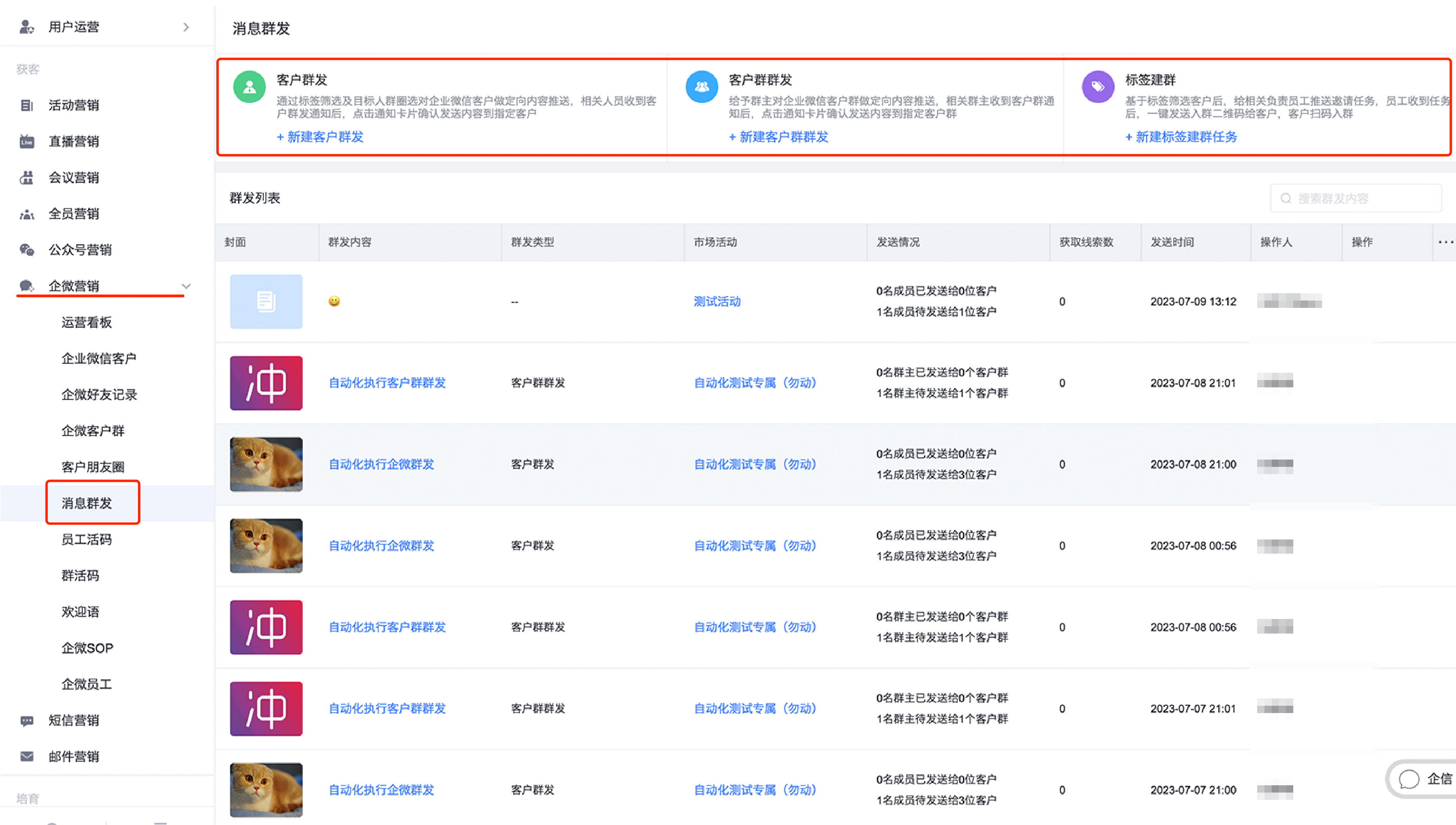The height and width of the screenshot is (825, 1456).
Task: Click the 短信营销 message icon
Action: pos(27,720)
